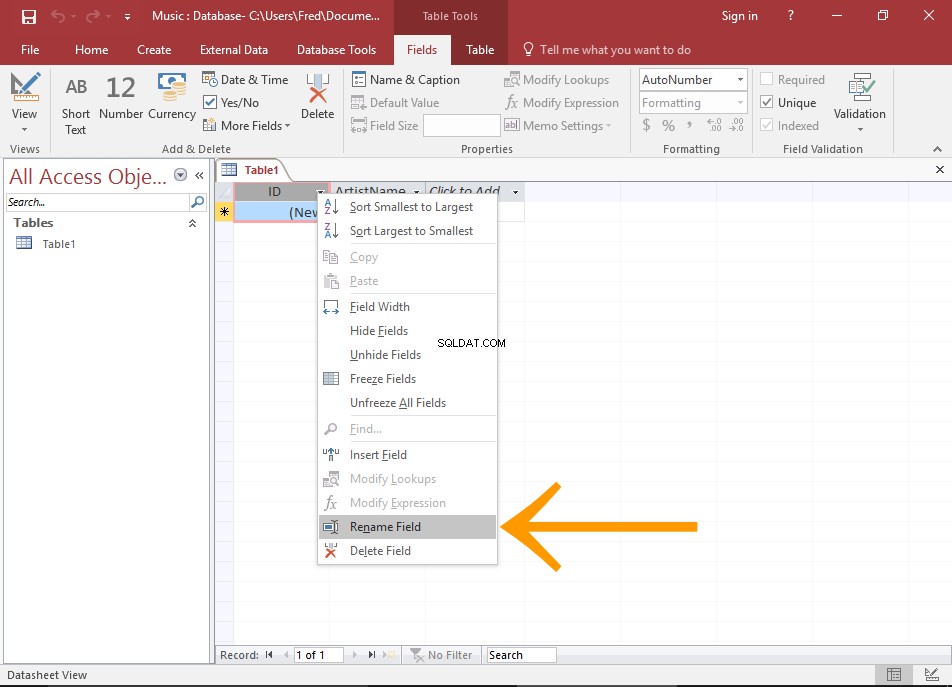Image resolution: width=952 pixels, height=687 pixels.
Task: Toggle the Required checkbox
Action: [766, 79]
